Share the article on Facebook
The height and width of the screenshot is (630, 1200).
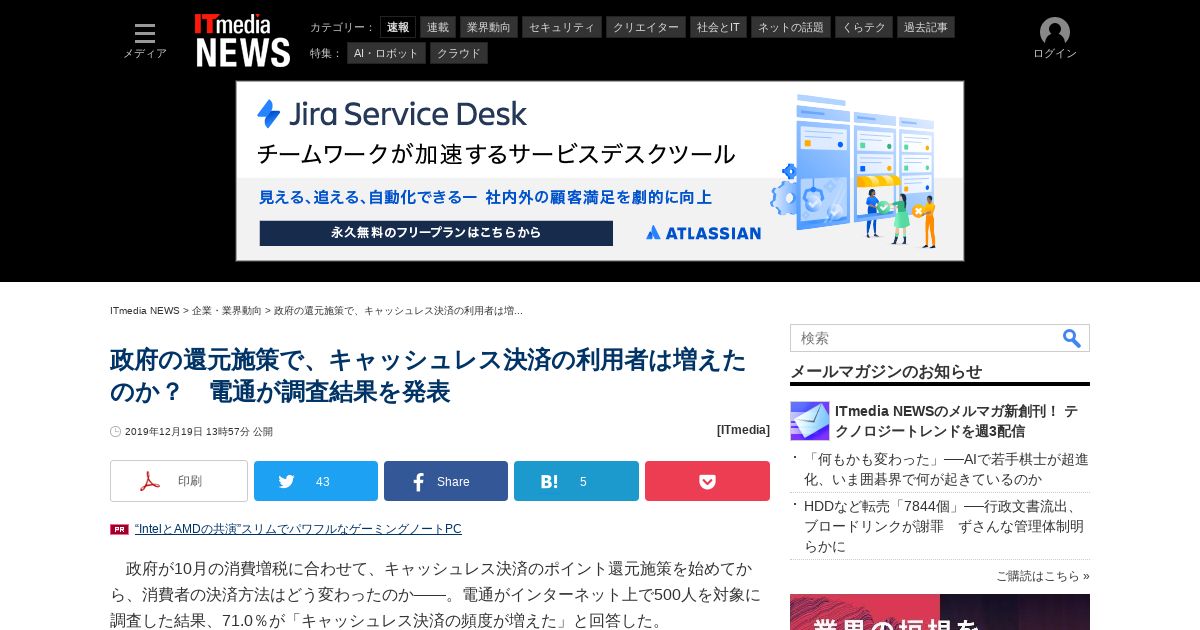(x=446, y=481)
